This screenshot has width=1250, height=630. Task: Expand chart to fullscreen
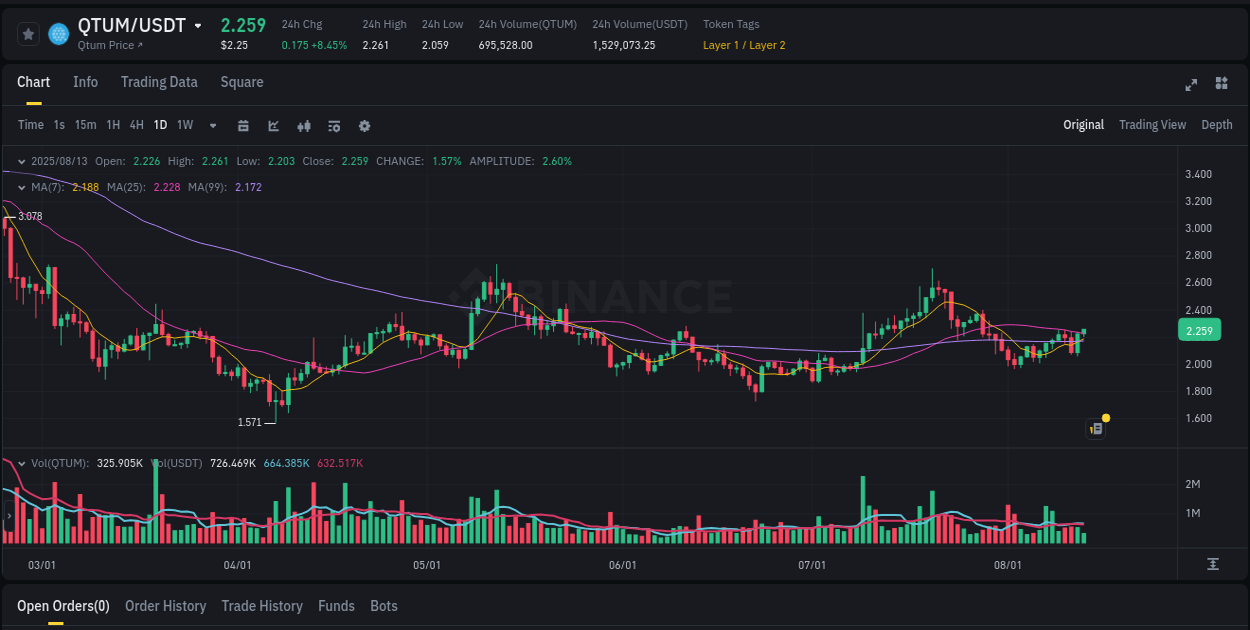(x=1190, y=85)
